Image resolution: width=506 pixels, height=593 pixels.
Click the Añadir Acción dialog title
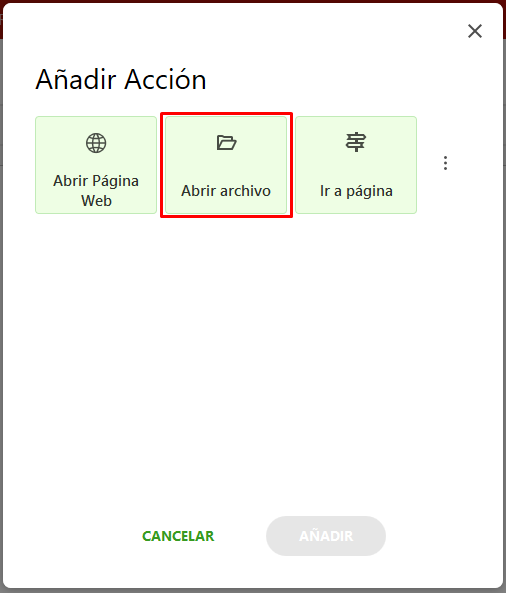point(121,79)
